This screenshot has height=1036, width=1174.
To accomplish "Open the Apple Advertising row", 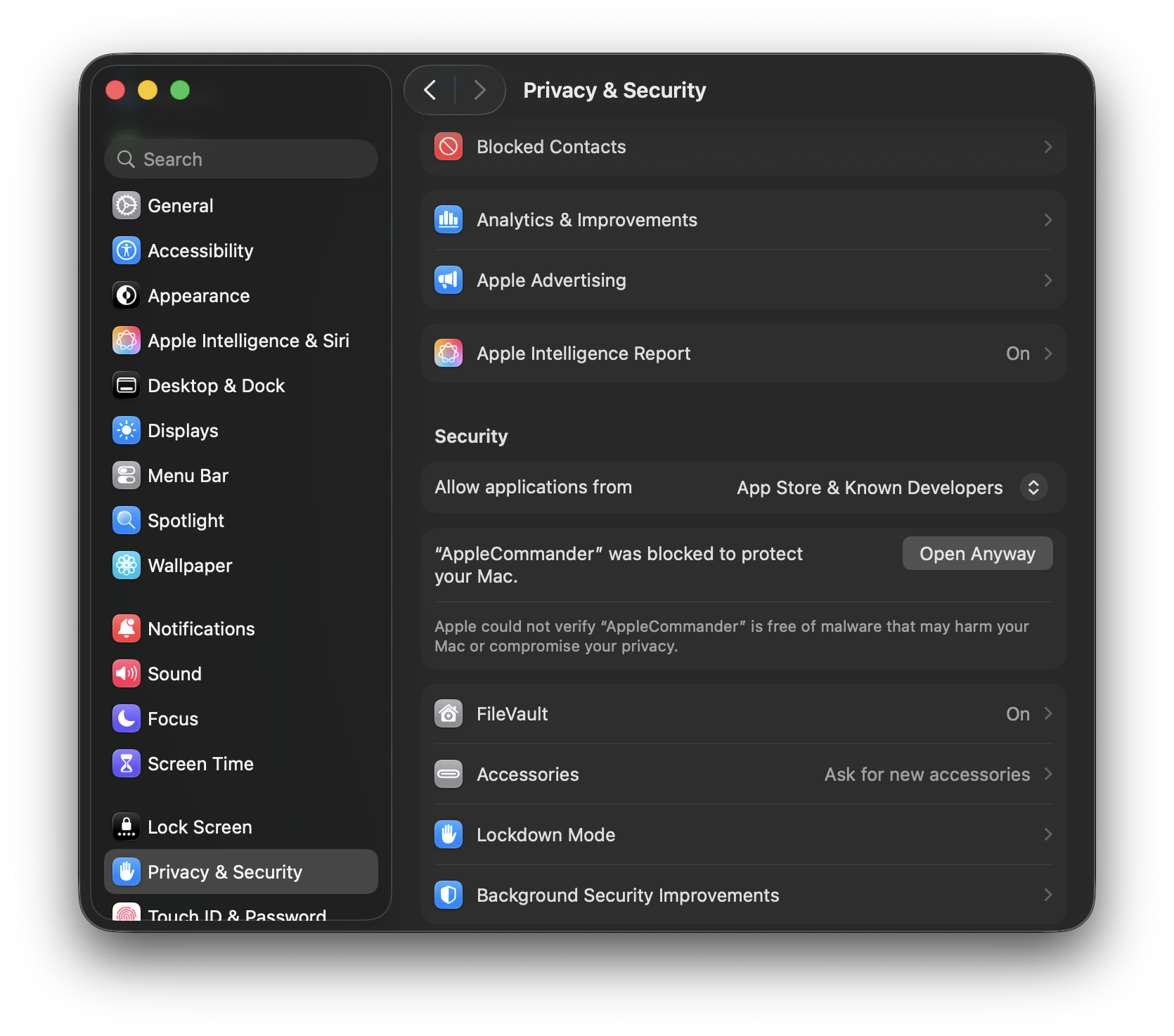I will (744, 280).
